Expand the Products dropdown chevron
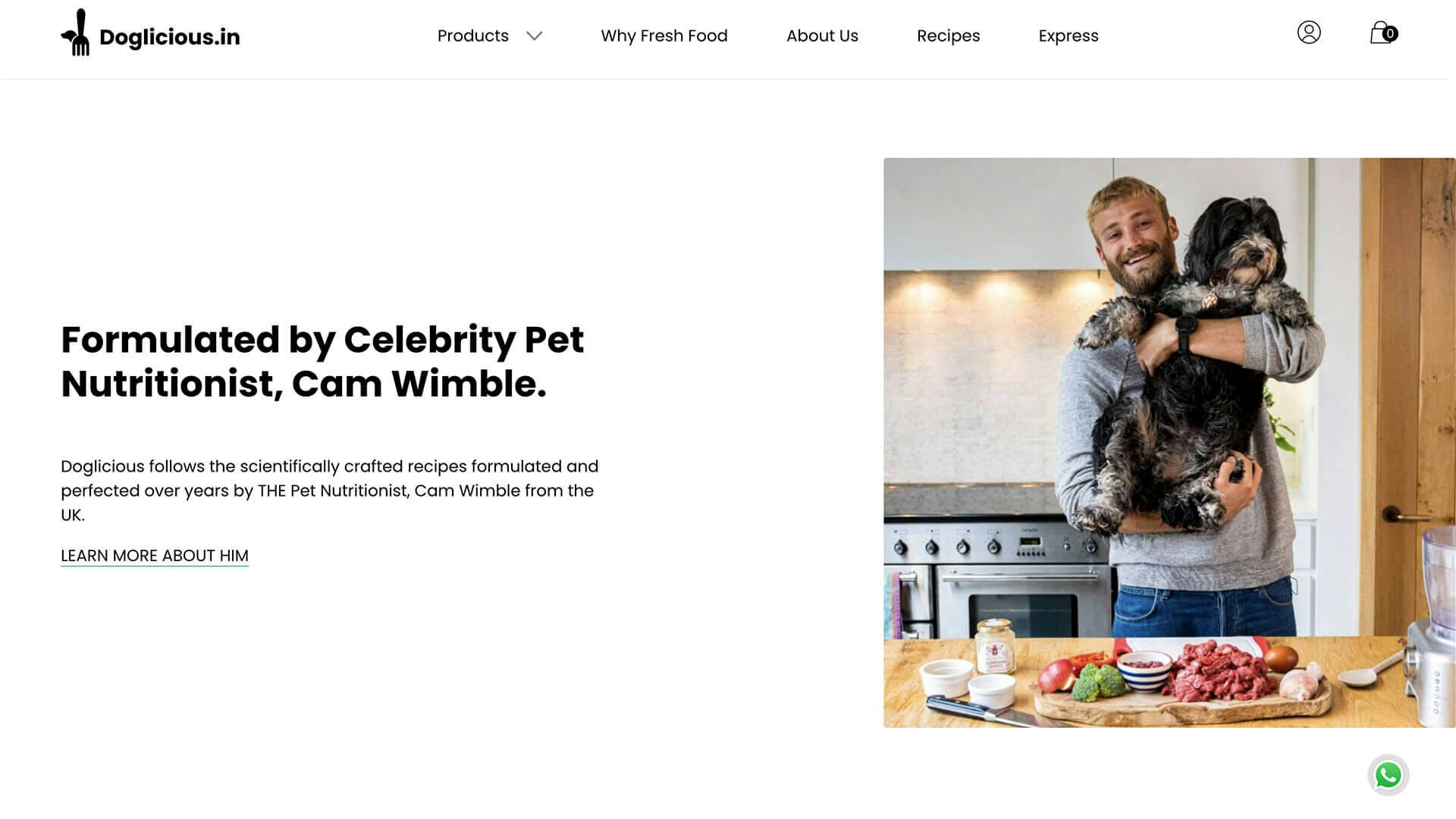 535,36
